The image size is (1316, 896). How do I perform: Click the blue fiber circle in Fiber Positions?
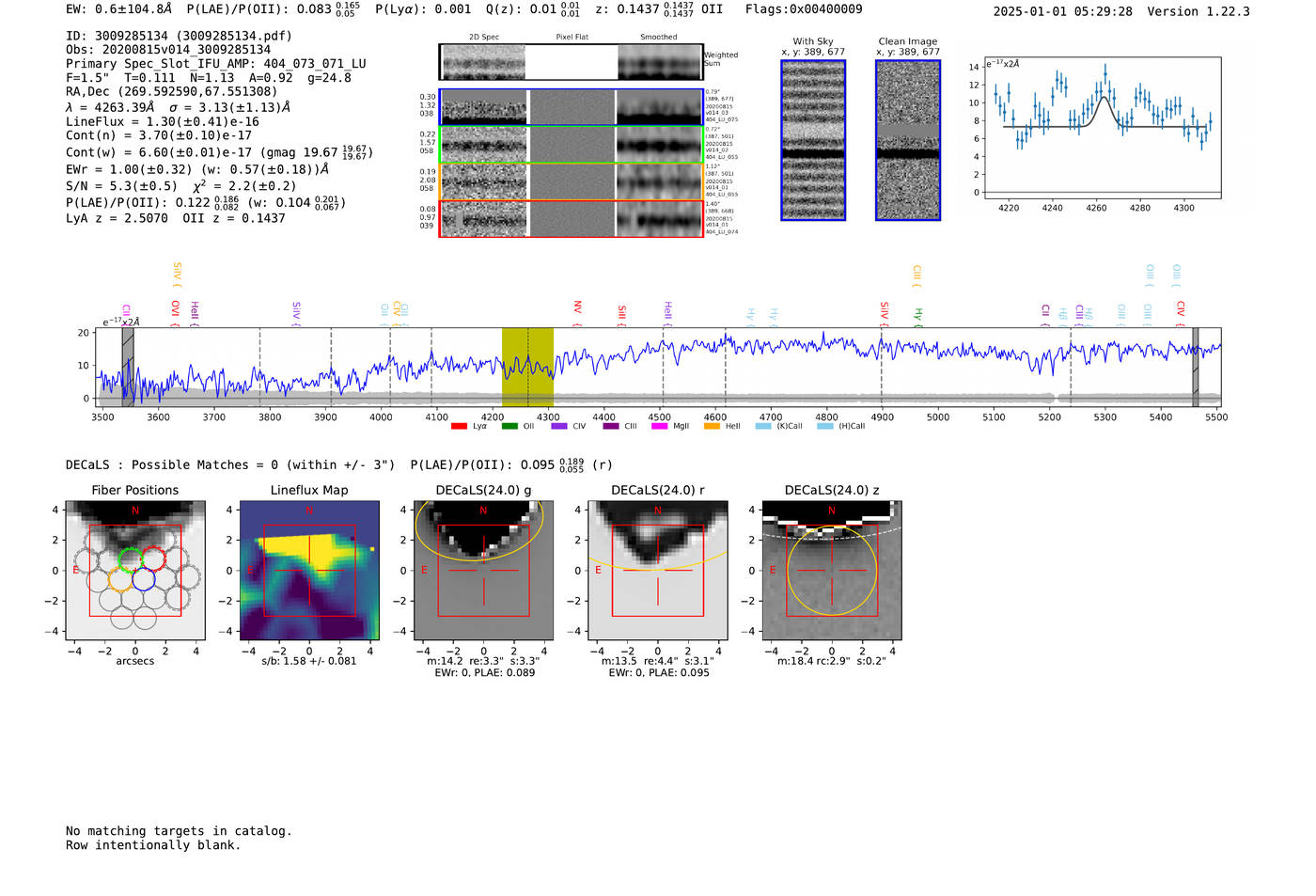tap(144, 580)
